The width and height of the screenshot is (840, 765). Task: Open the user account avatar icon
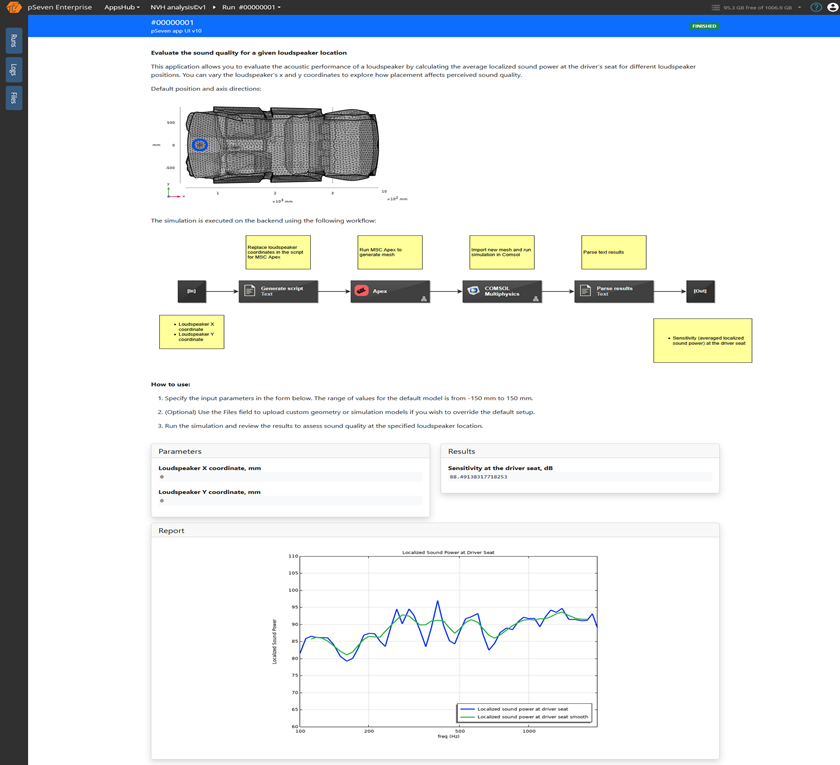pyautogui.click(x=832, y=7)
